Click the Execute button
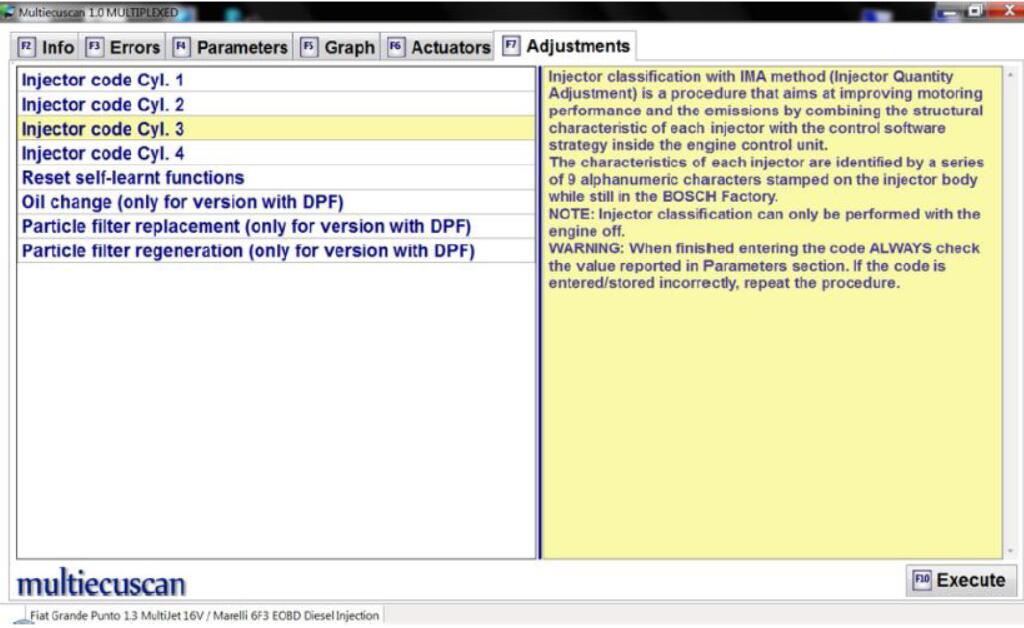1024x628 pixels. click(x=960, y=580)
